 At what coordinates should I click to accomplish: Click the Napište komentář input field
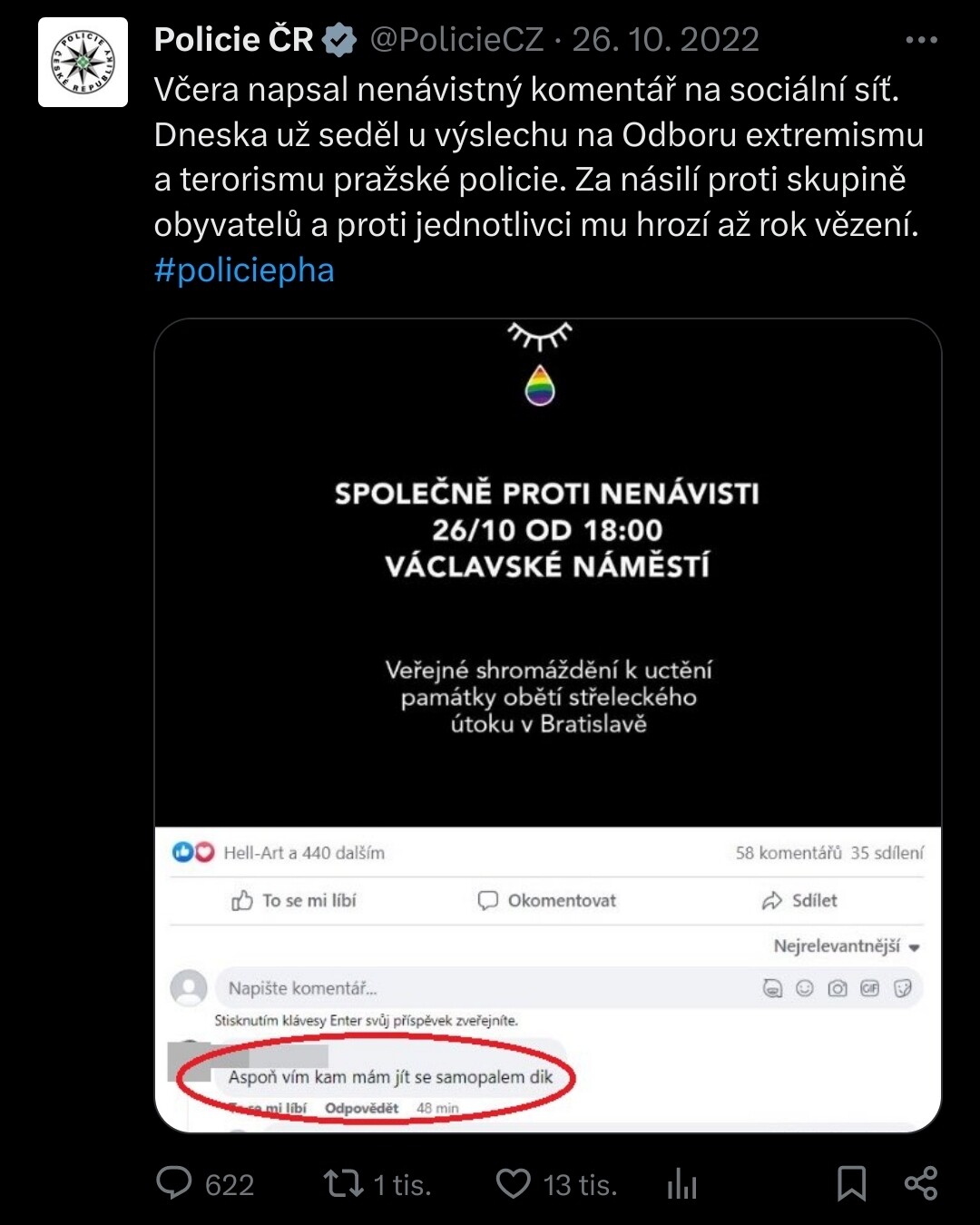454,988
